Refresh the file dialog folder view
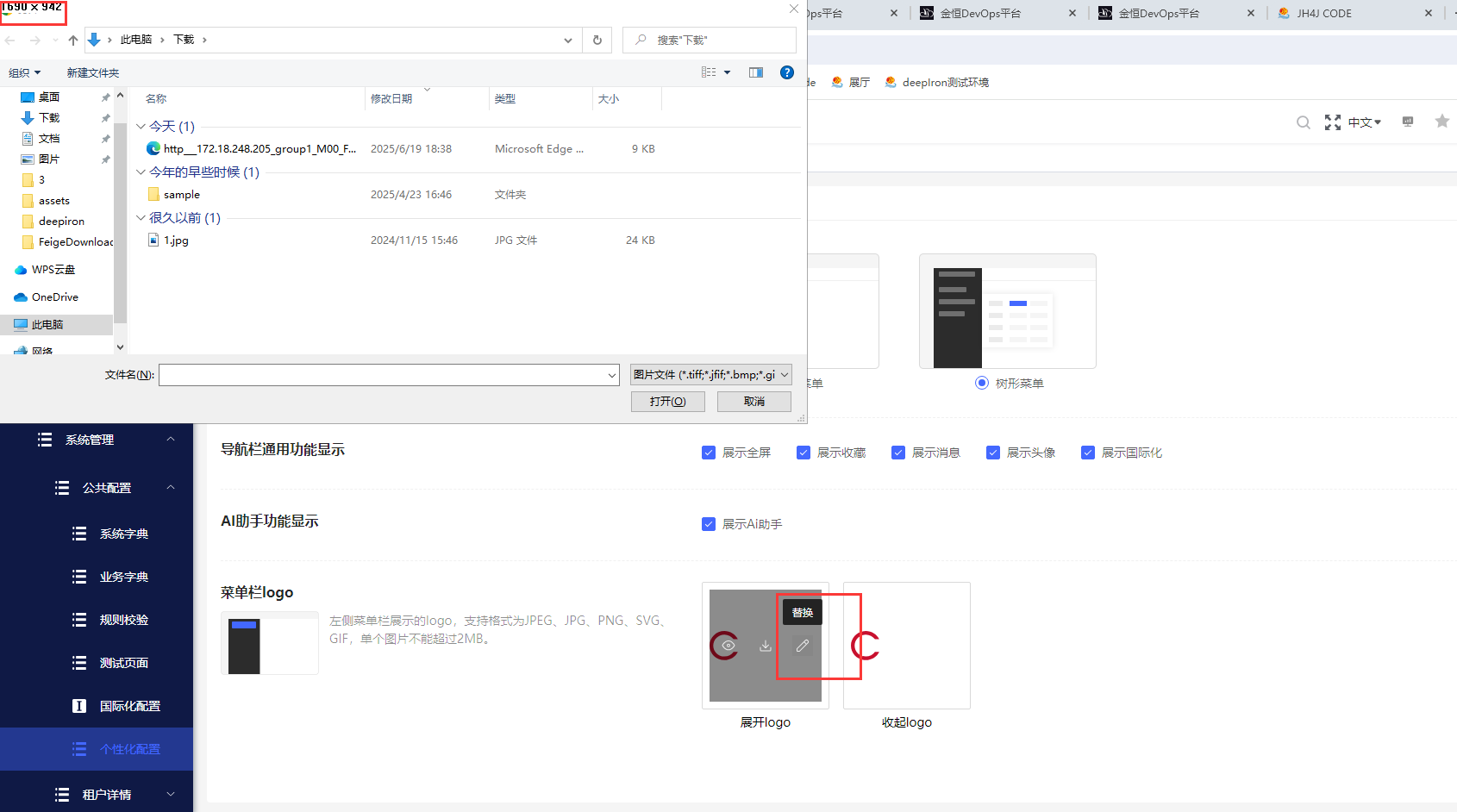The height and width of the screenshot is (812, 1457). point(597,40)
